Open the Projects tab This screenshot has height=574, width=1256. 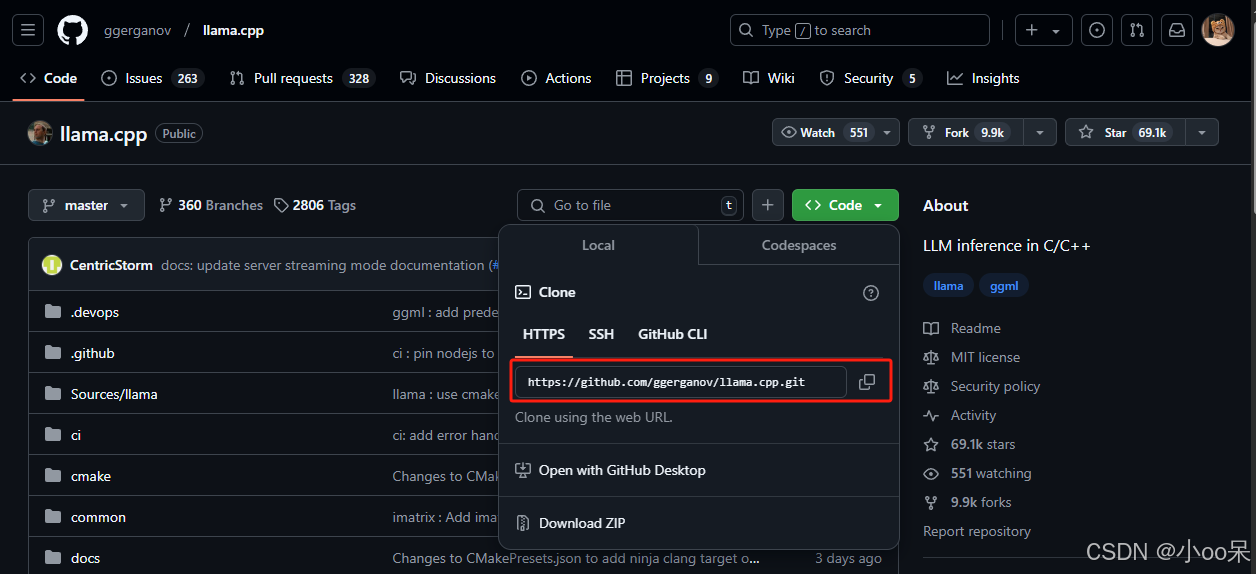click(667, 78)
